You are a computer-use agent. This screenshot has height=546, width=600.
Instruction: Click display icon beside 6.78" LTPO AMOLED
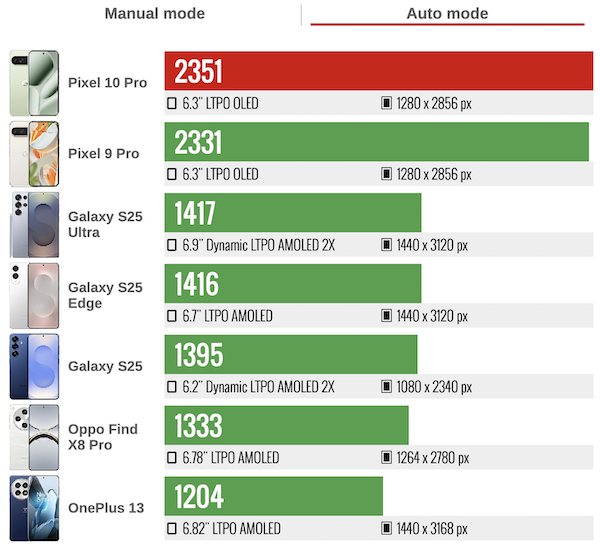click(172, 458)
